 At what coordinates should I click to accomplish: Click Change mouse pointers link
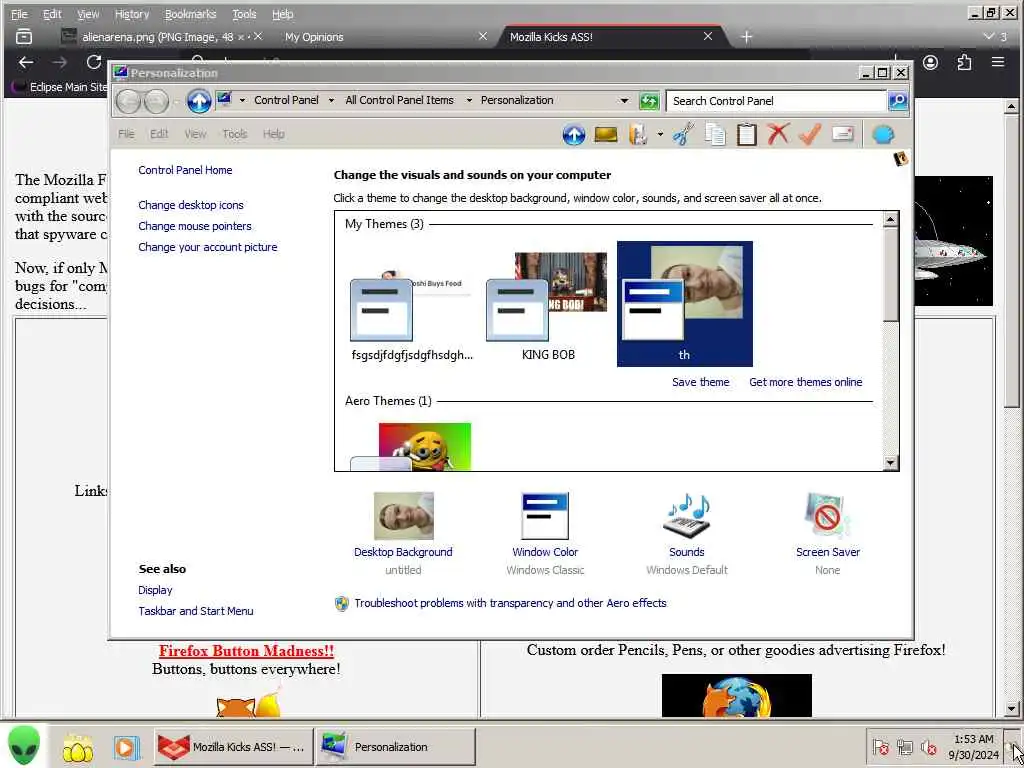(x=195, y=226)
